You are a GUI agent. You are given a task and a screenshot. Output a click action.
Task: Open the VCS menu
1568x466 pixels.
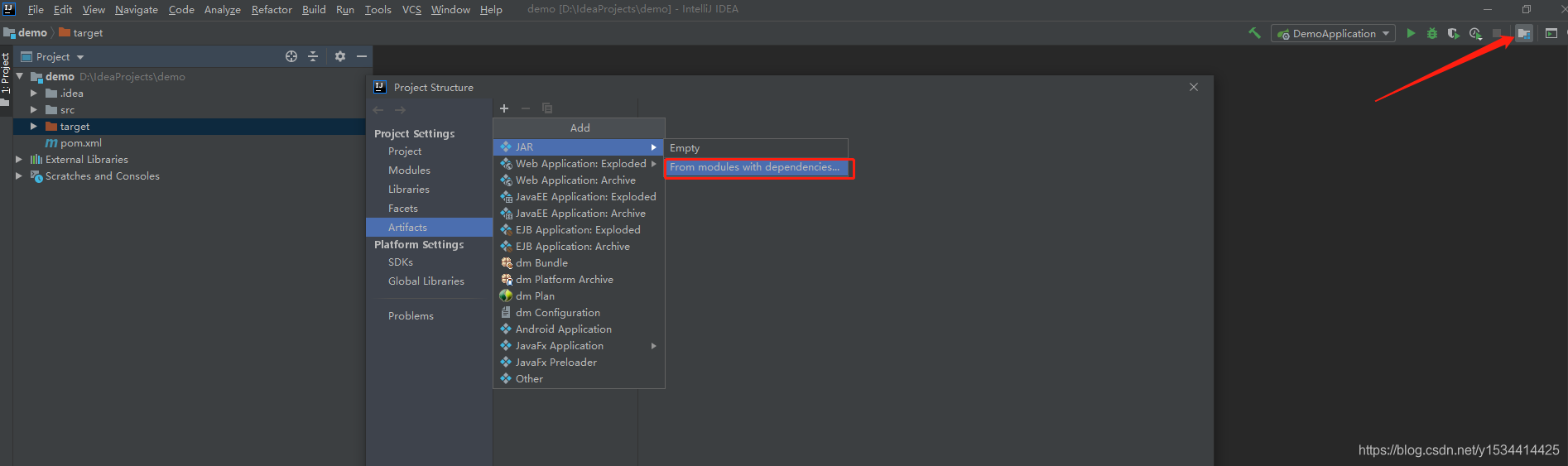point(411,9)
